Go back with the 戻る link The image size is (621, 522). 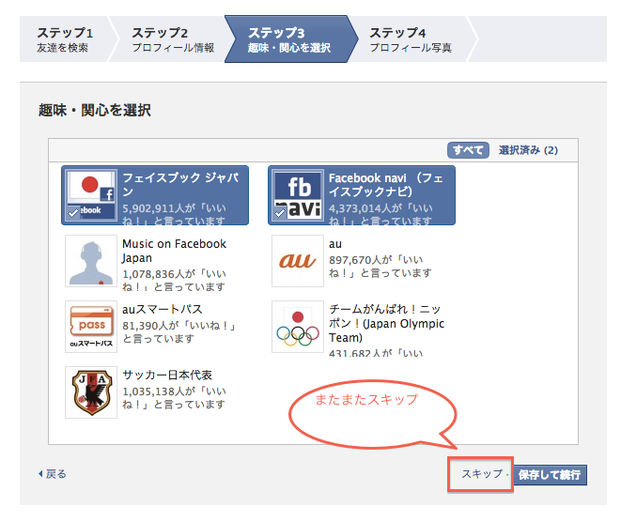(x=52, y=474)
